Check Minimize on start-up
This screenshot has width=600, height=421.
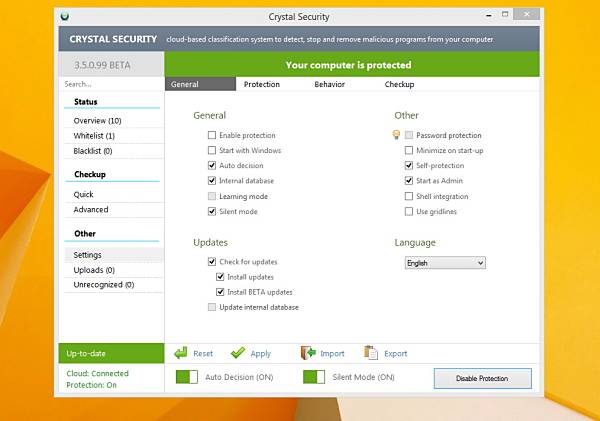(x=409, y=150)
